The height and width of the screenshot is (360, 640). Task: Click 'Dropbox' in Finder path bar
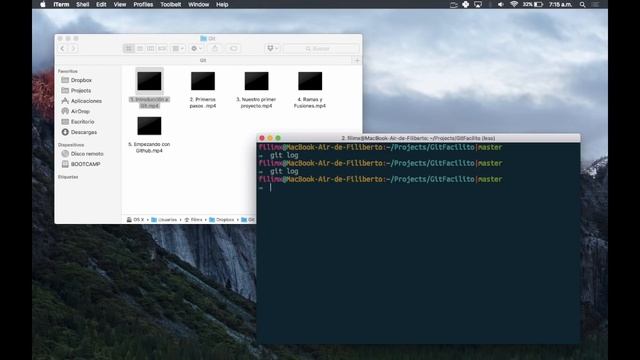(x=222, y=220)
